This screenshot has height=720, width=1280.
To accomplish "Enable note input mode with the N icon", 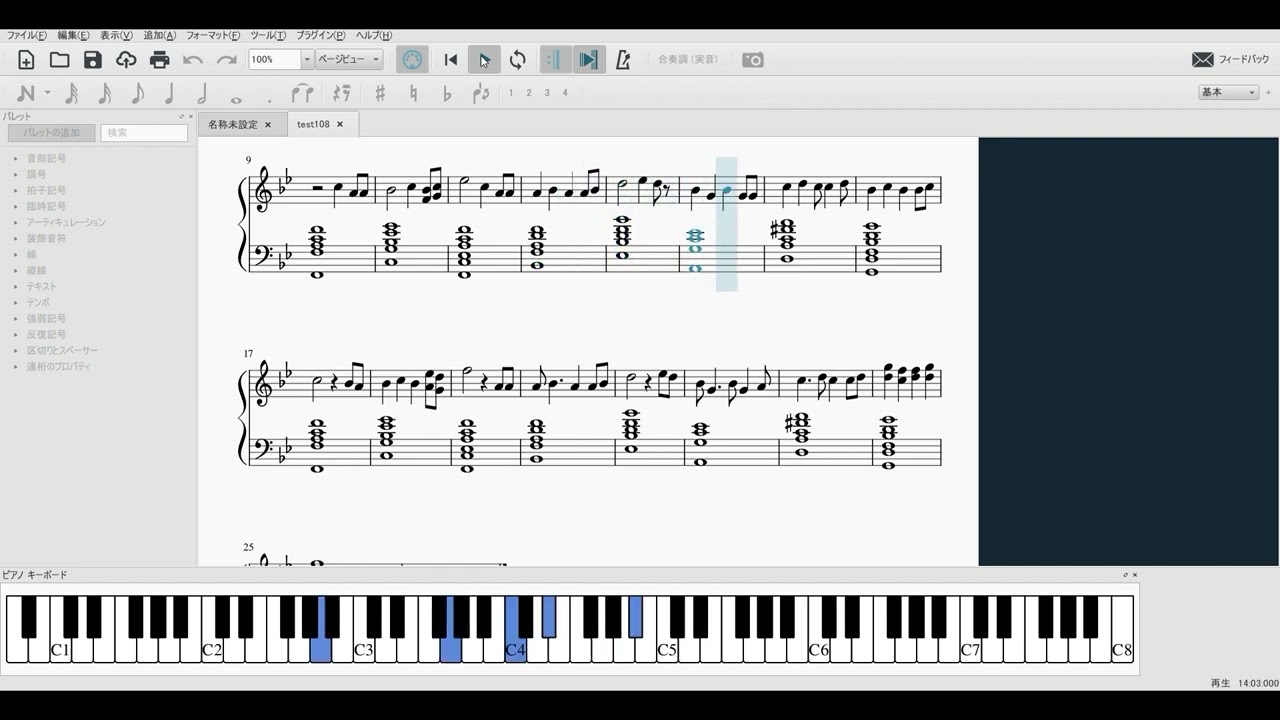I will tap(26, 93).
